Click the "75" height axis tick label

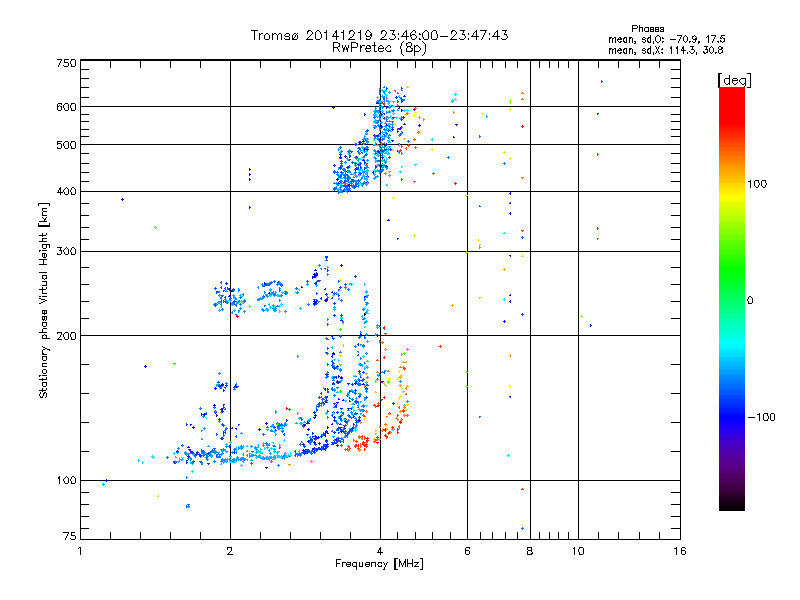click(70, 536)
